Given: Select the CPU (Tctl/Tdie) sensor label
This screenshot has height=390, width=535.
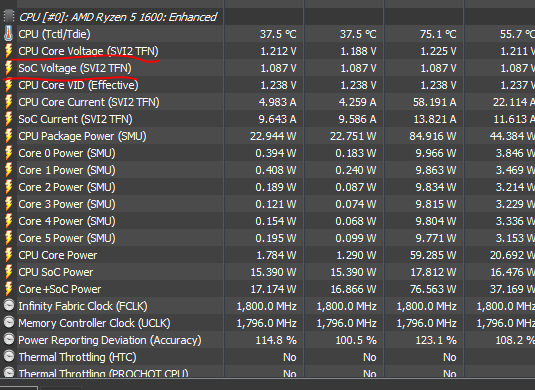Looking at the screenshot, I should tap(55, 34).
